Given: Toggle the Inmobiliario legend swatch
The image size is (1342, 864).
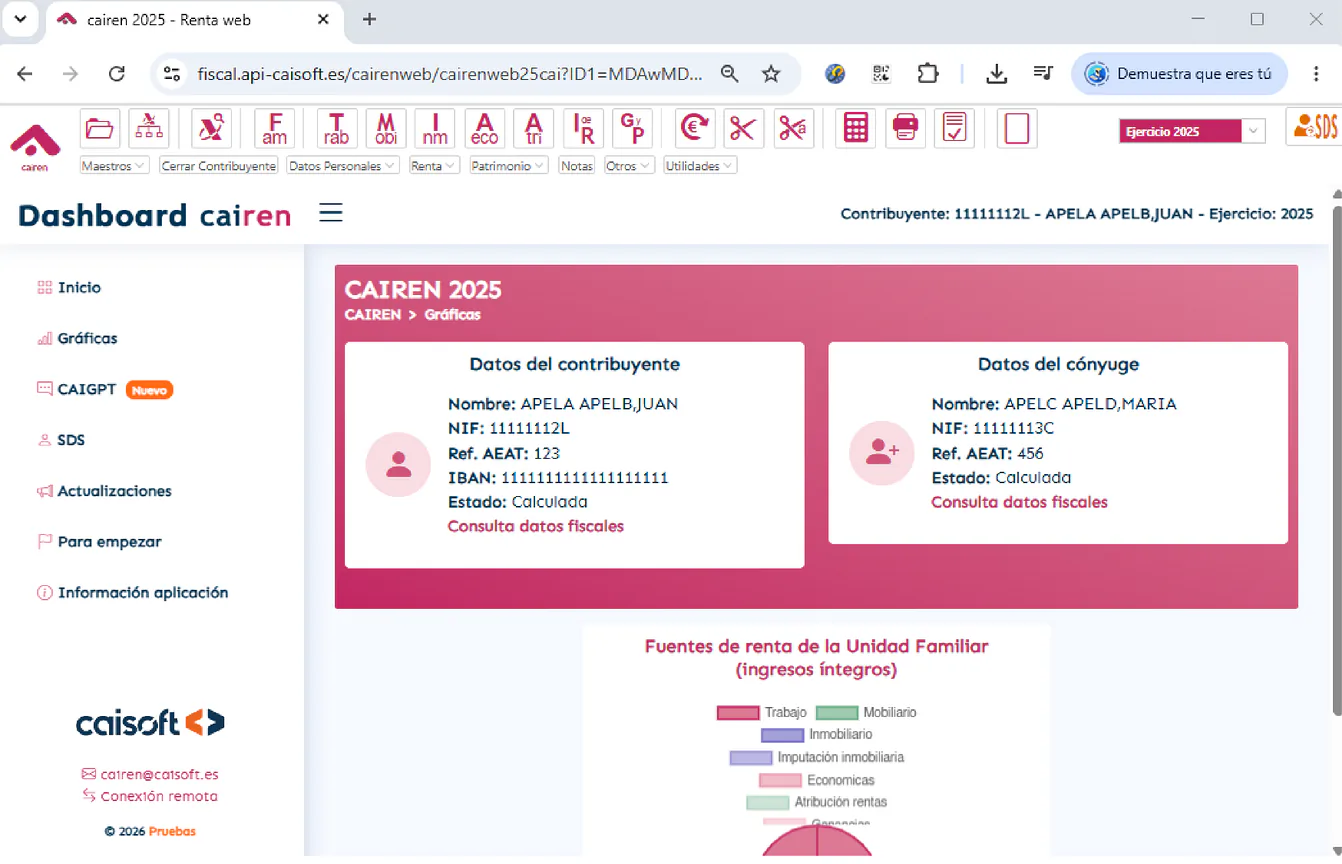Looking at the screenshot, I should point(782,735).
